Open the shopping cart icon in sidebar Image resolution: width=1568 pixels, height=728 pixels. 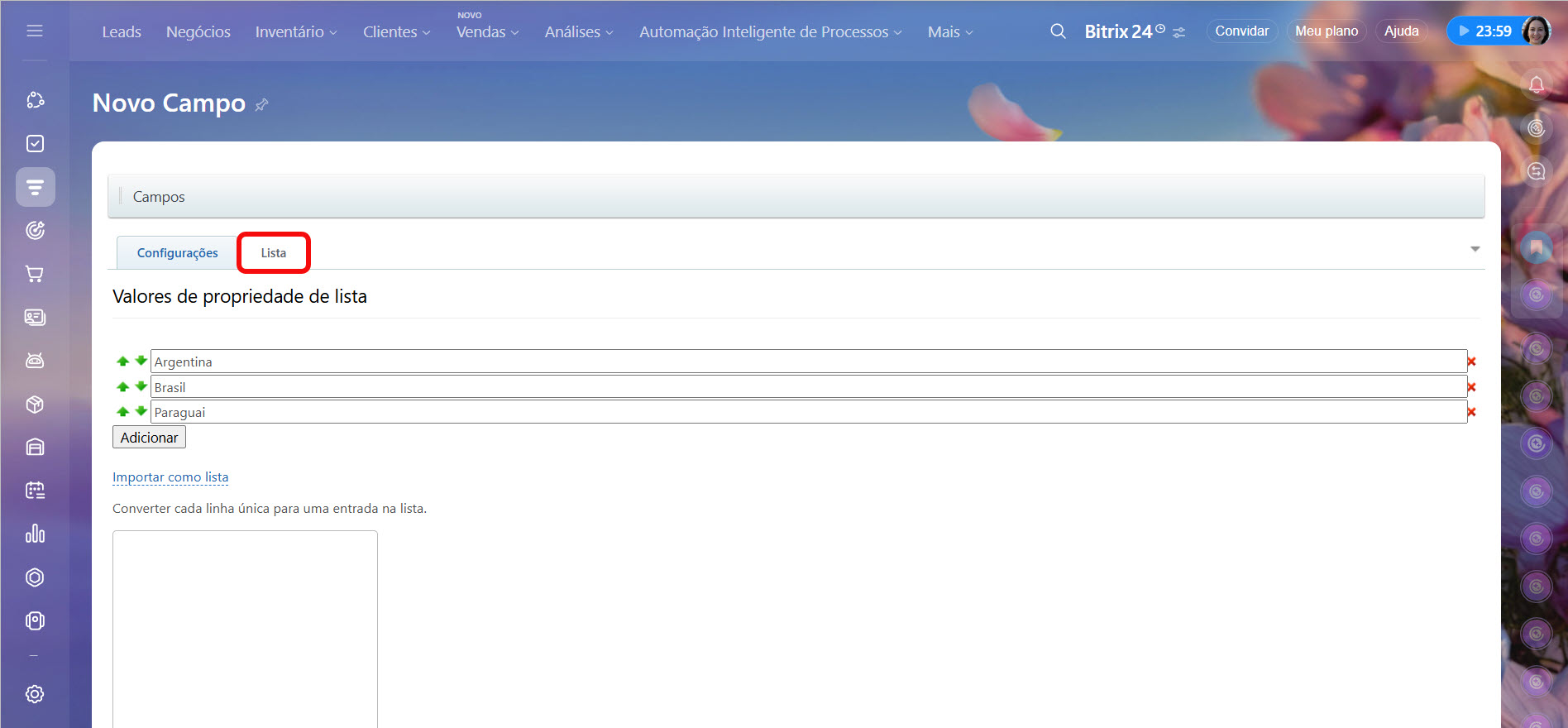pyautogui.click(x=35, y=274)
